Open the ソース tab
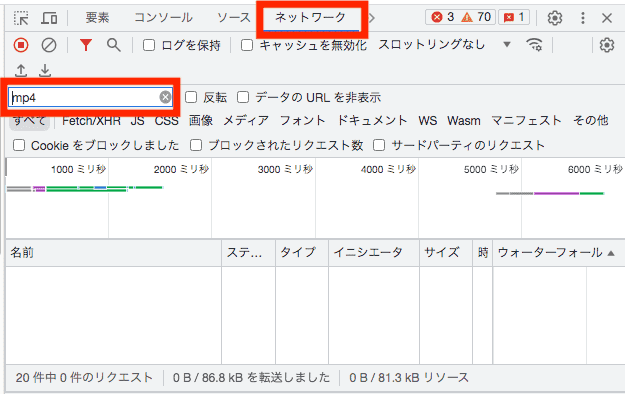This screenshot has width=625, height=394. [234, 18]
